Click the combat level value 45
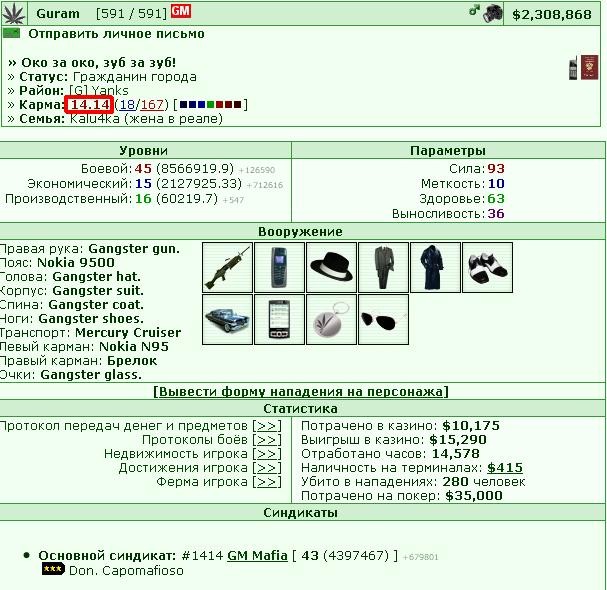 tap(143, 169)
